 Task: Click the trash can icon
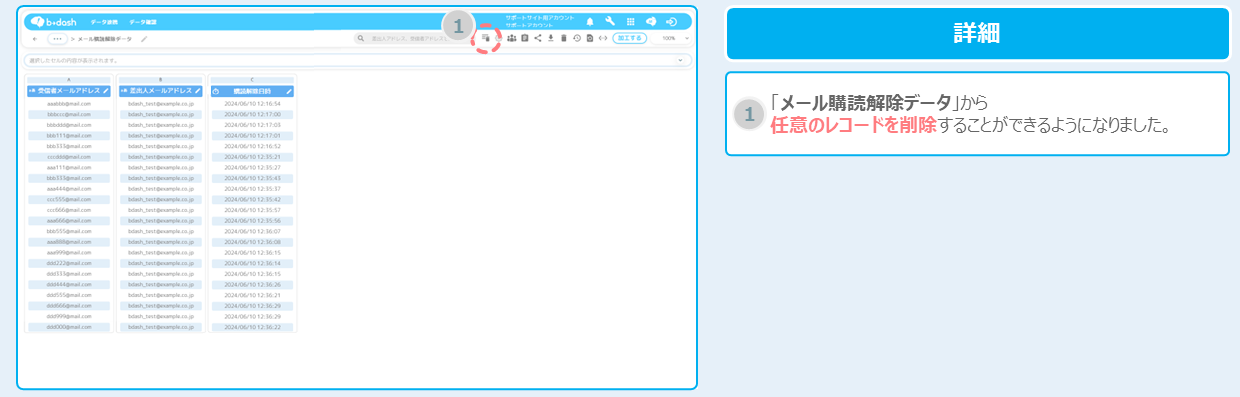(564, 38)
